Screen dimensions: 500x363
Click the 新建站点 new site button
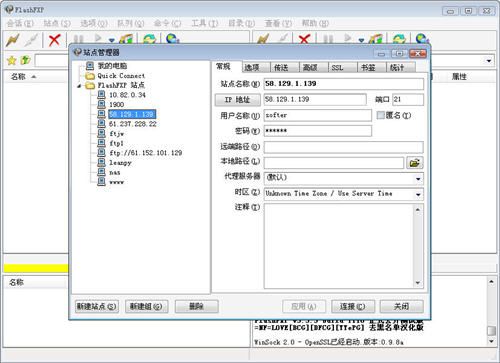coord(97,306)
